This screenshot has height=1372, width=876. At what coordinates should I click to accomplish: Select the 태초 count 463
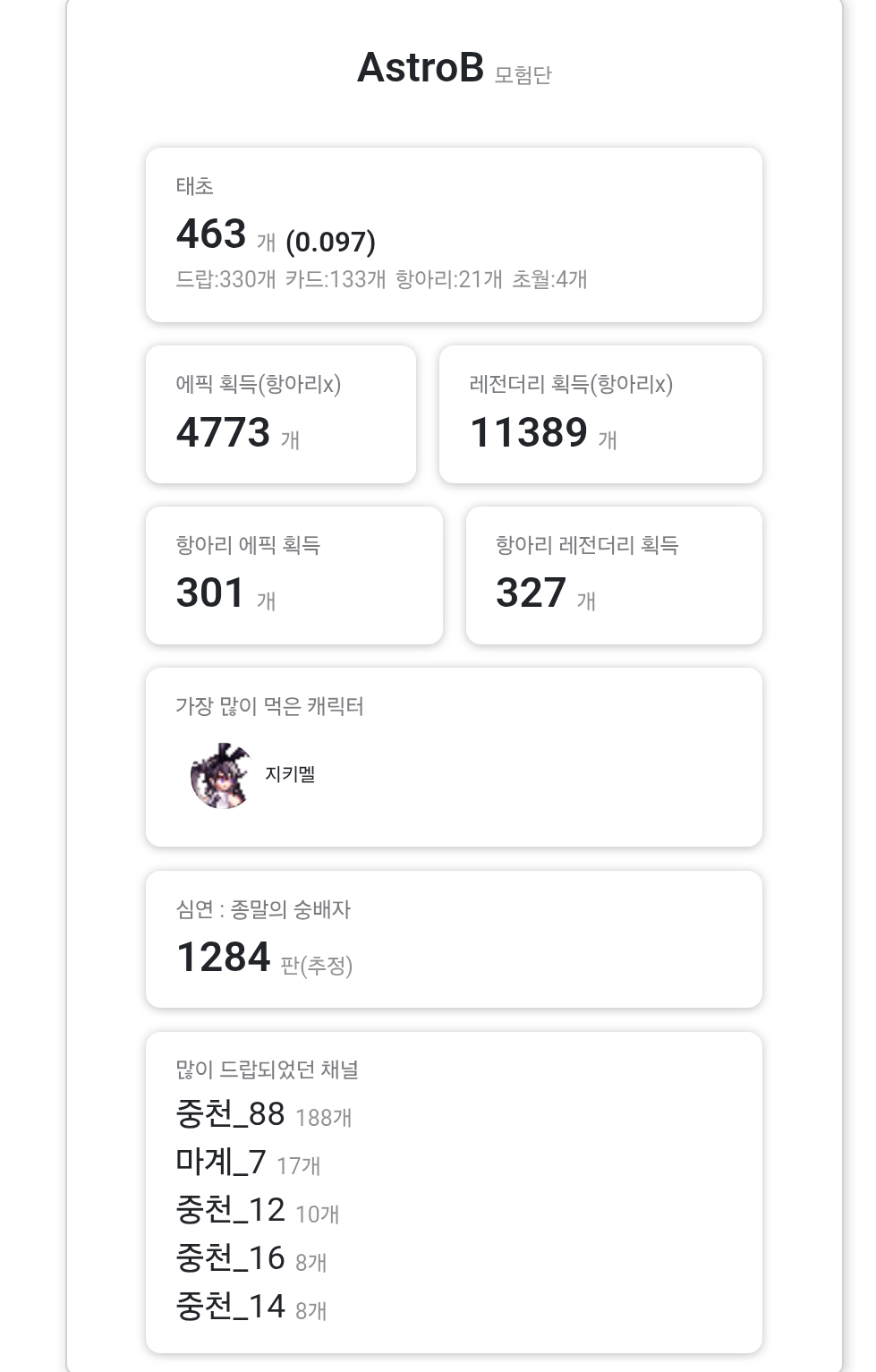[211, 234]
